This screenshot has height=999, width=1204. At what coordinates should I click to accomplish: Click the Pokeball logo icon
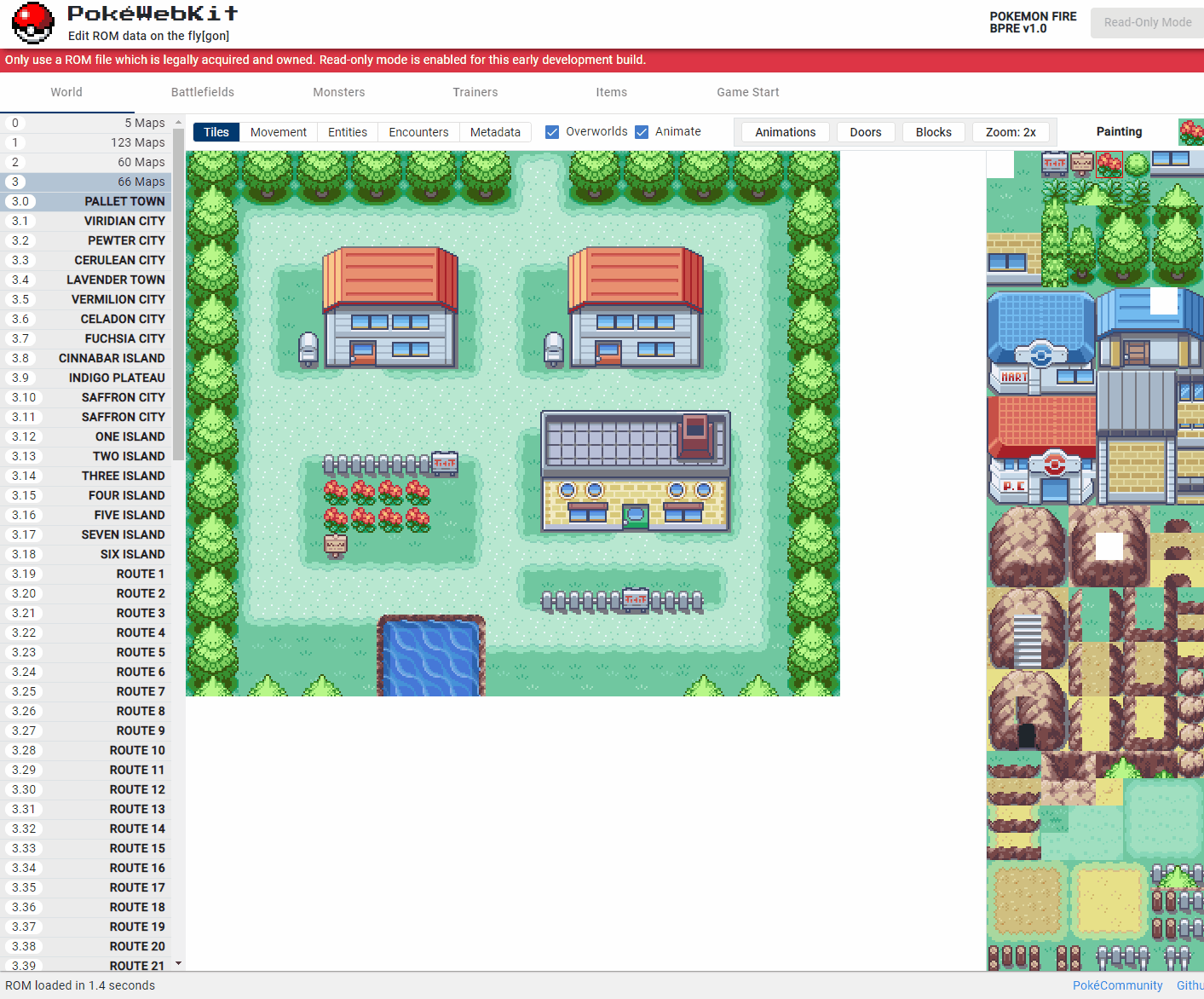tap(33, 23)
